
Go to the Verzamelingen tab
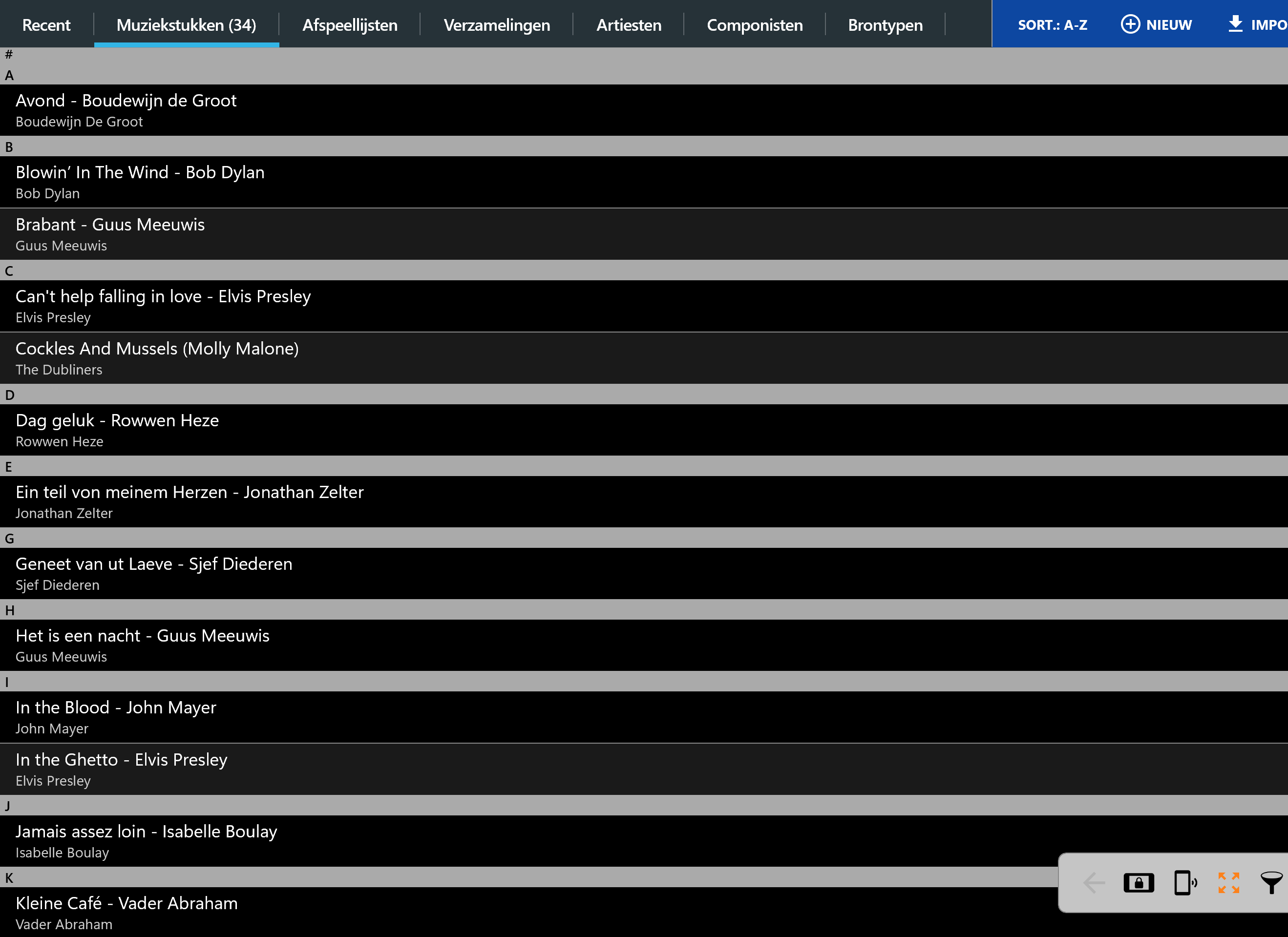click(x=497, y=24)
